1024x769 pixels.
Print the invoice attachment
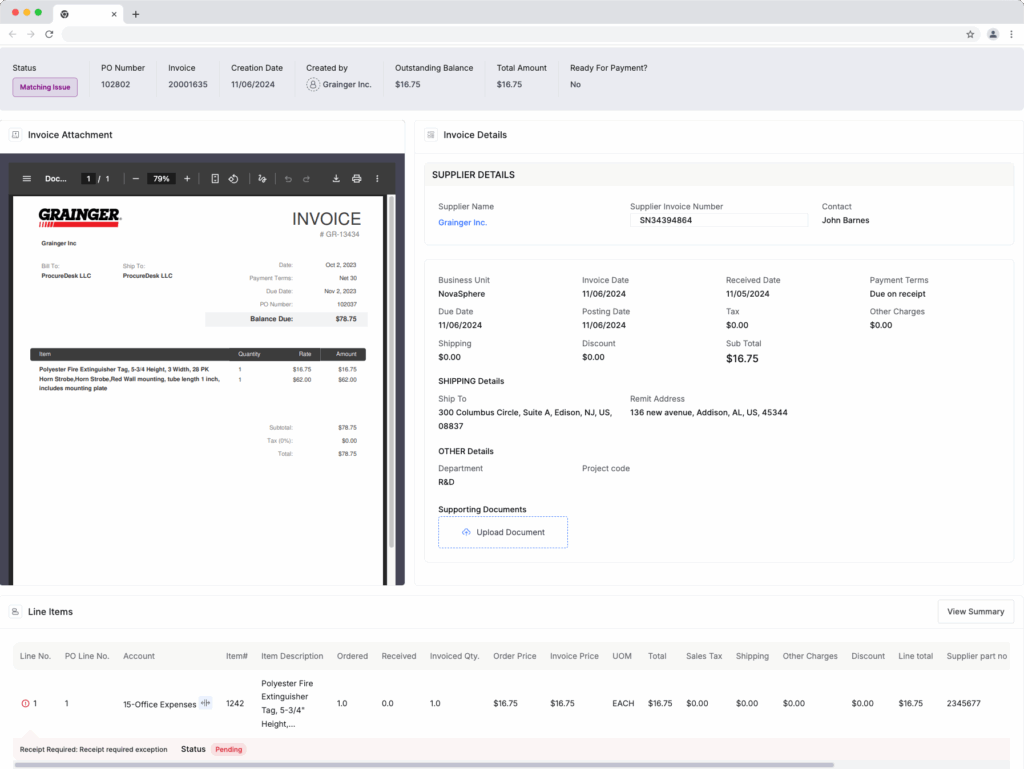point(356,179)
